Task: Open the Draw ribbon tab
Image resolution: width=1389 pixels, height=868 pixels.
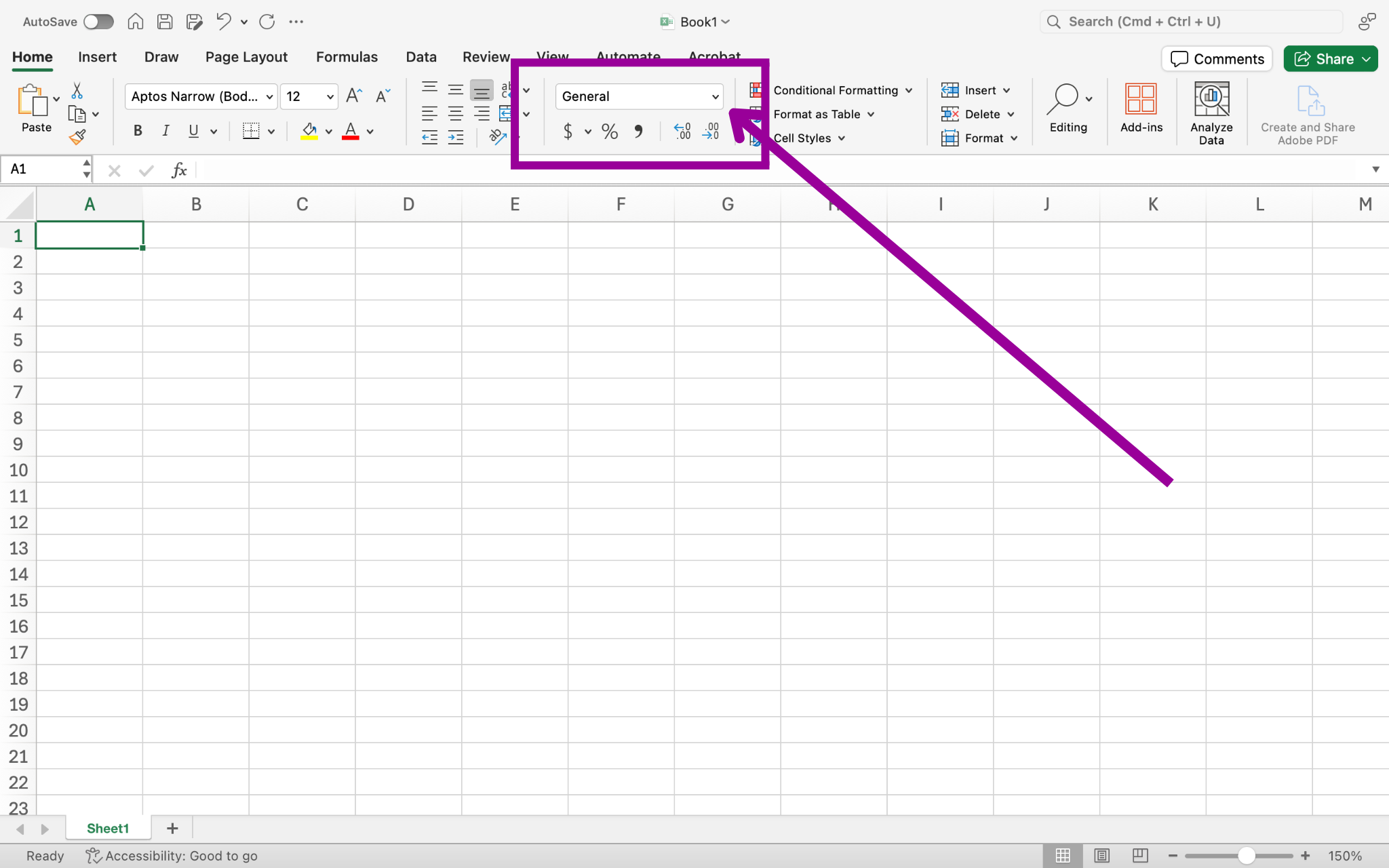Action: point(161,57)
